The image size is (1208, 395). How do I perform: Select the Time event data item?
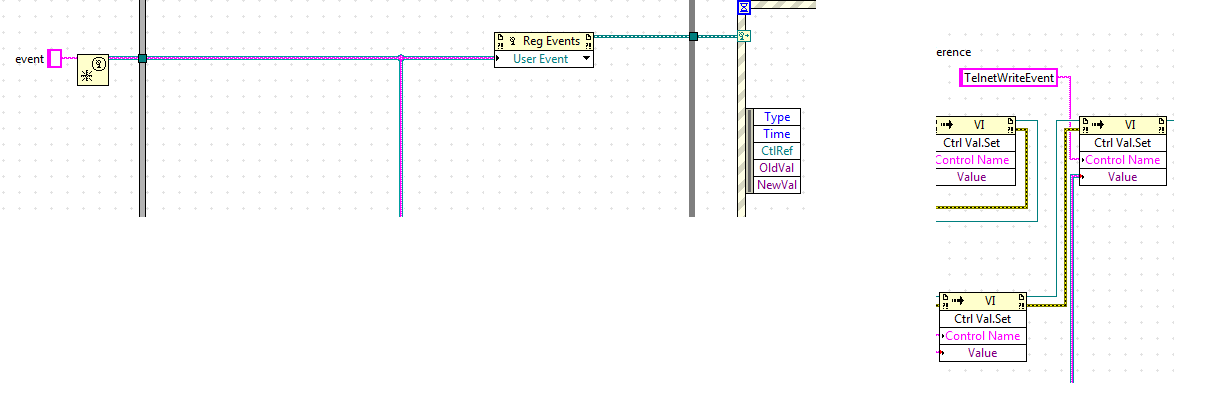(x=777, y=134)
